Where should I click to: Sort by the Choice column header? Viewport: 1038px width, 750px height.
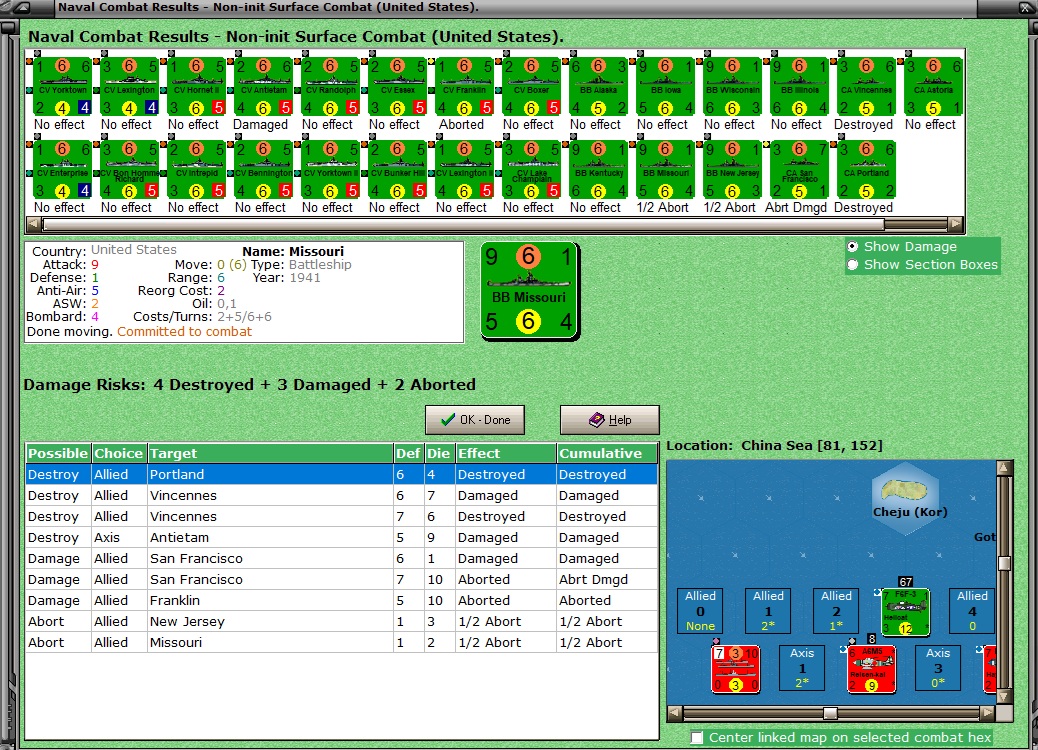[x=118, y=453]
